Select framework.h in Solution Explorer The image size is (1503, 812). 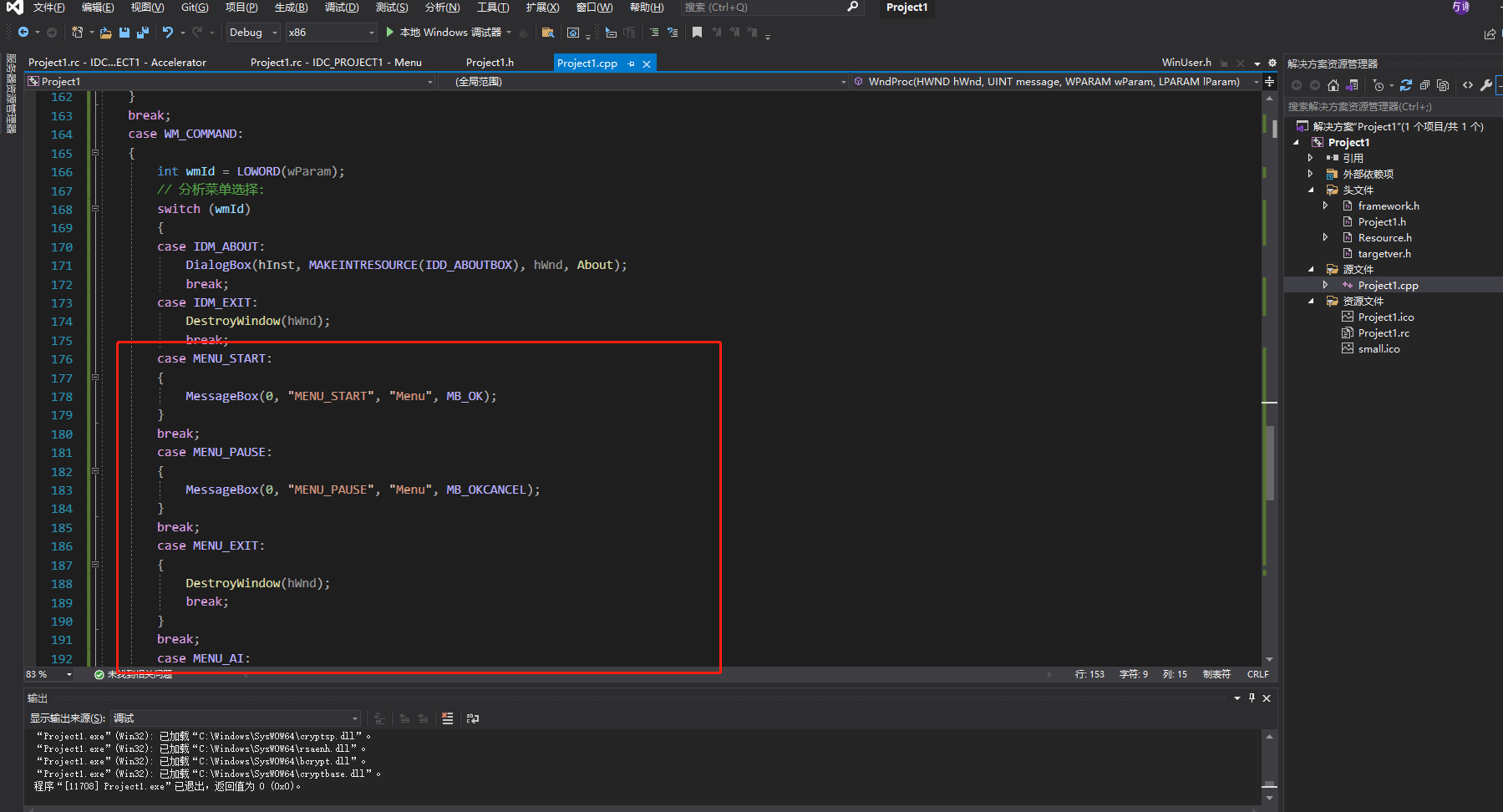pos(1389,206)
